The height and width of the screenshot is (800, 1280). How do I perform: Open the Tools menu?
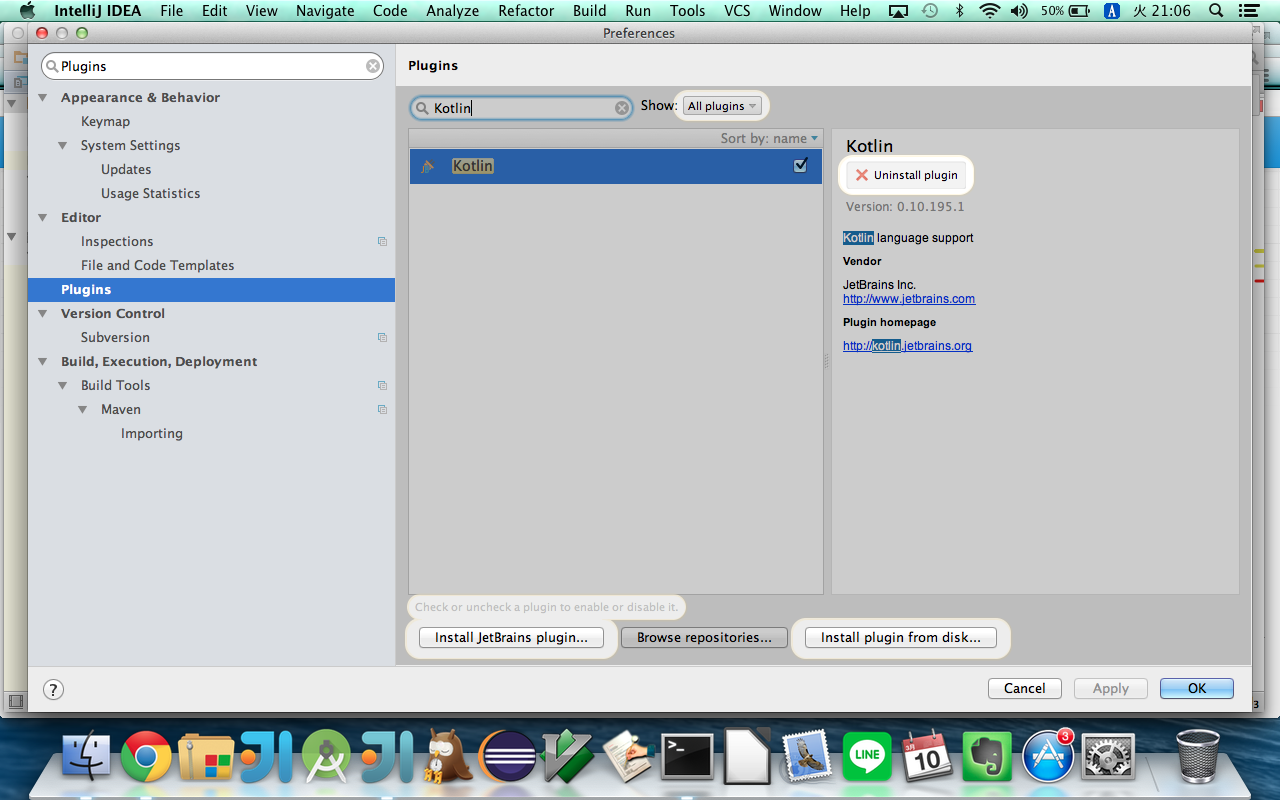687,11
